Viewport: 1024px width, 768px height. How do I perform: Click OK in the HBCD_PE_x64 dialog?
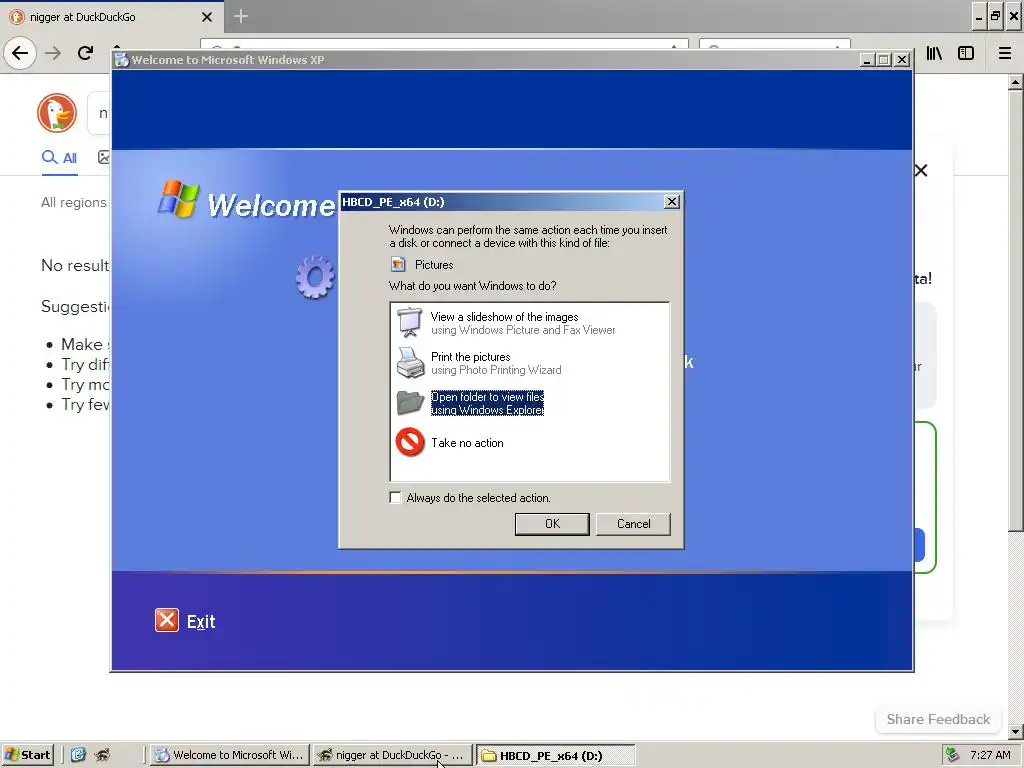[552, 524]
